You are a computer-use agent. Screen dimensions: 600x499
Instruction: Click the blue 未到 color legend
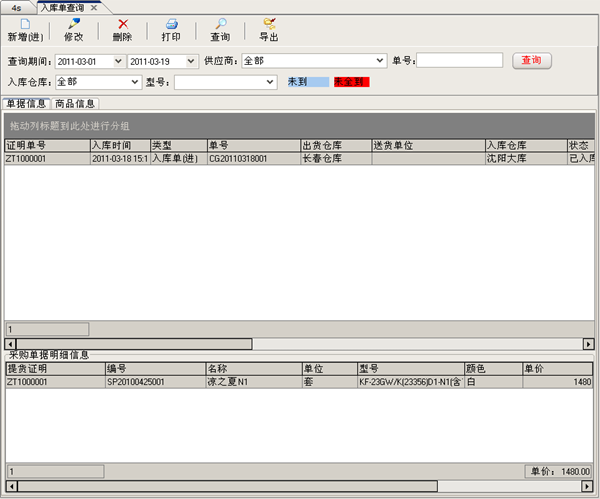[306, 82]
